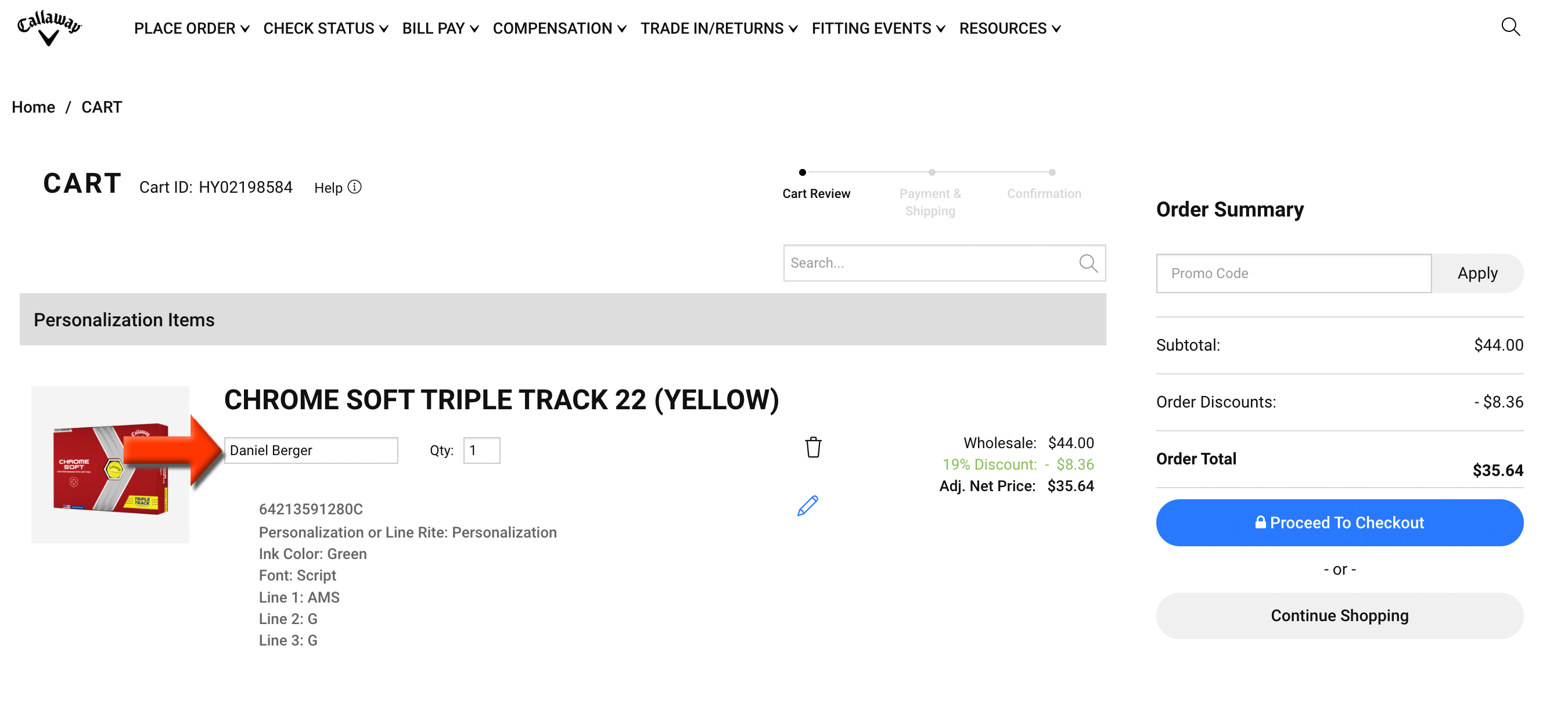
Task: Edit personalization with the pencil icon
Action: pyautogui.click(x=807, y=506)
